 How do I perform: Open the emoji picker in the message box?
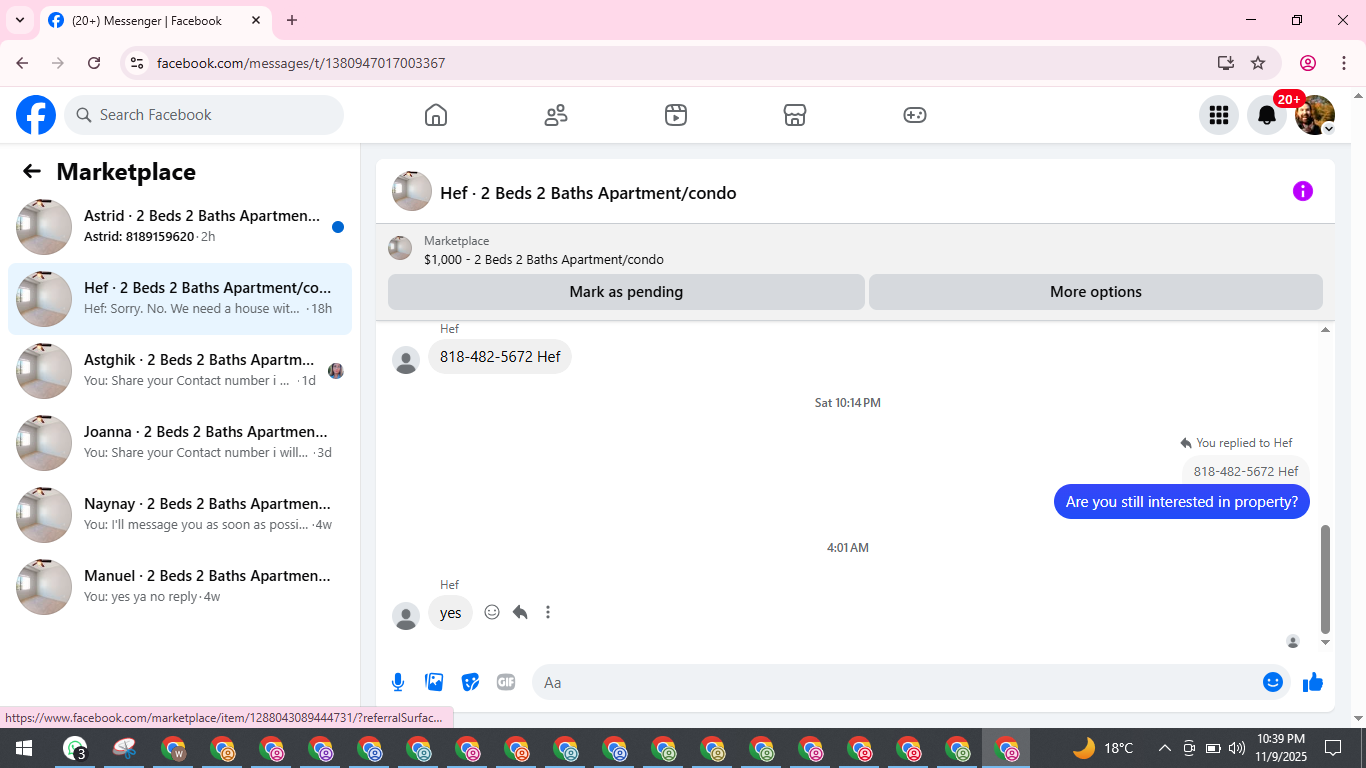(1273, 682)
